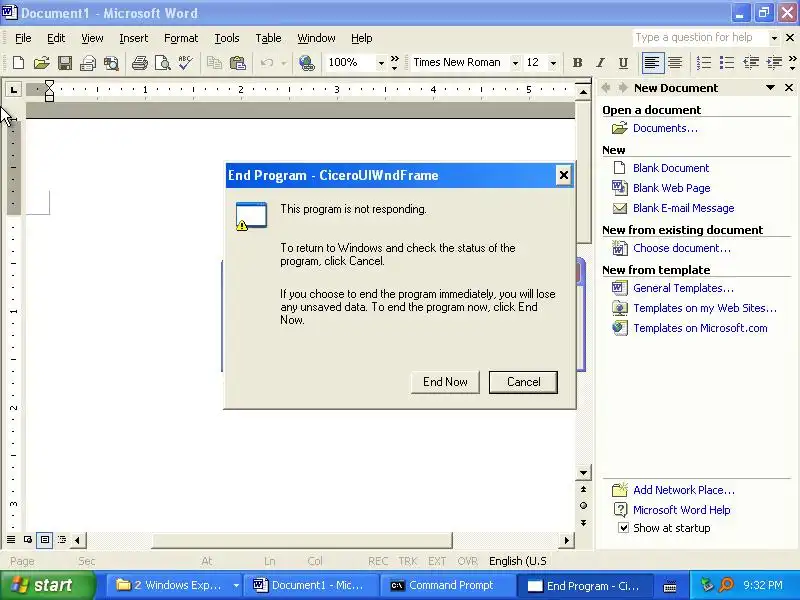The width and height of the screenshot is (800, 600).
Task: Click the Print Preview icon
Action: (x=163, y=63)
